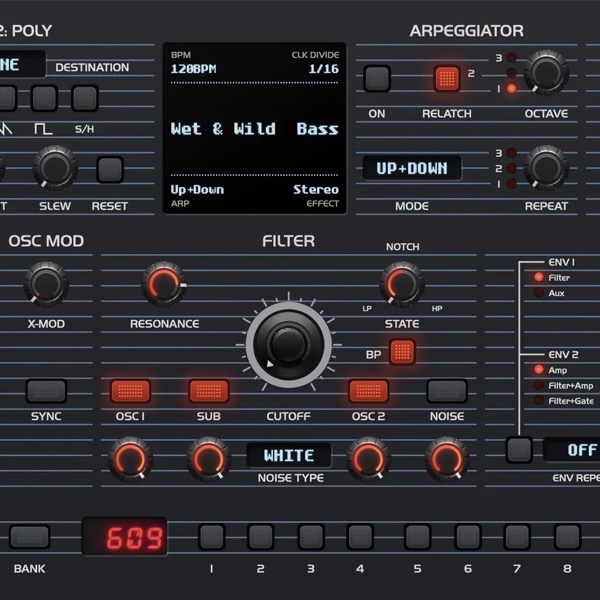Select preset button 7
This screenshot has width=600, height=600.
pyautogui.click(x=517, y=537)
